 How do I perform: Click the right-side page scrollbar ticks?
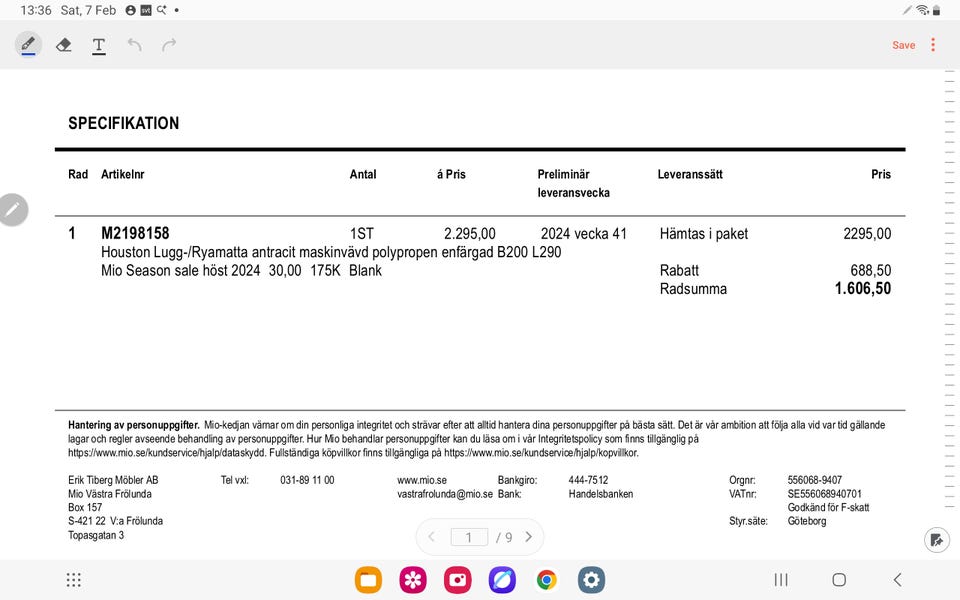tap(950, 291)
